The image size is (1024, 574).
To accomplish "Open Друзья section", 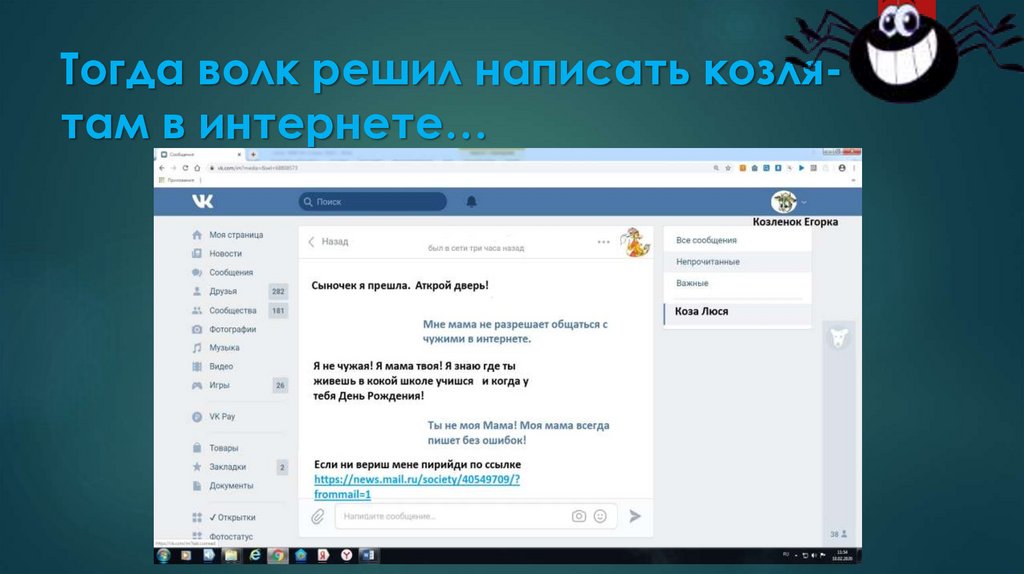I will tap(223, 291).
